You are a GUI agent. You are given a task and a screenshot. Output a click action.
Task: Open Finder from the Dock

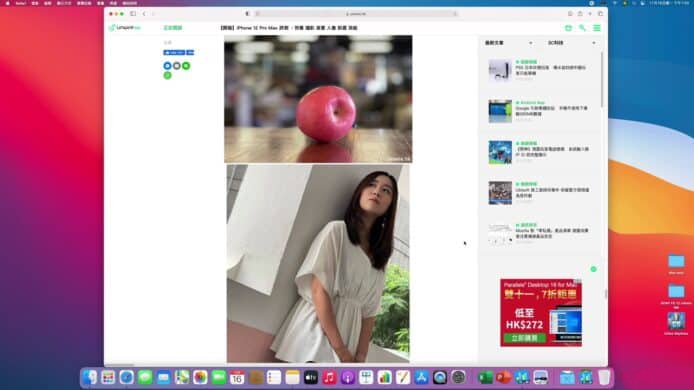click(90, 378)
